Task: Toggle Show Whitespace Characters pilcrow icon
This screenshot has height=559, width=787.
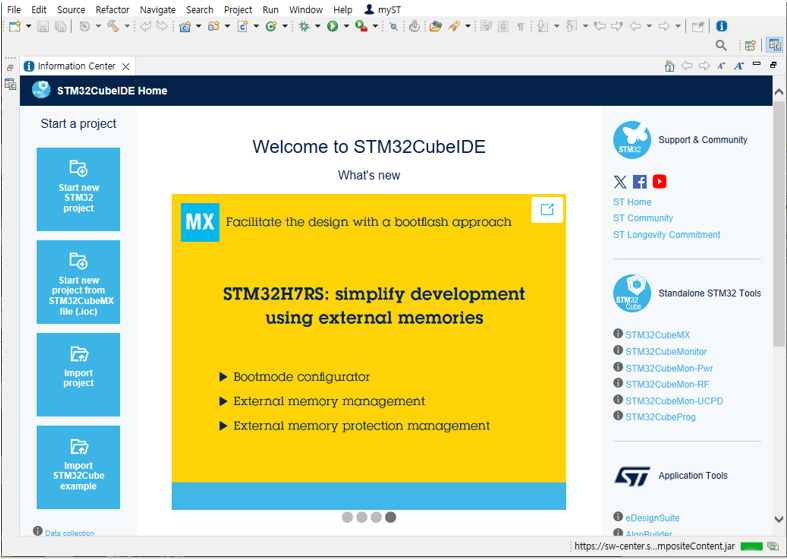Action: (520, 26)
